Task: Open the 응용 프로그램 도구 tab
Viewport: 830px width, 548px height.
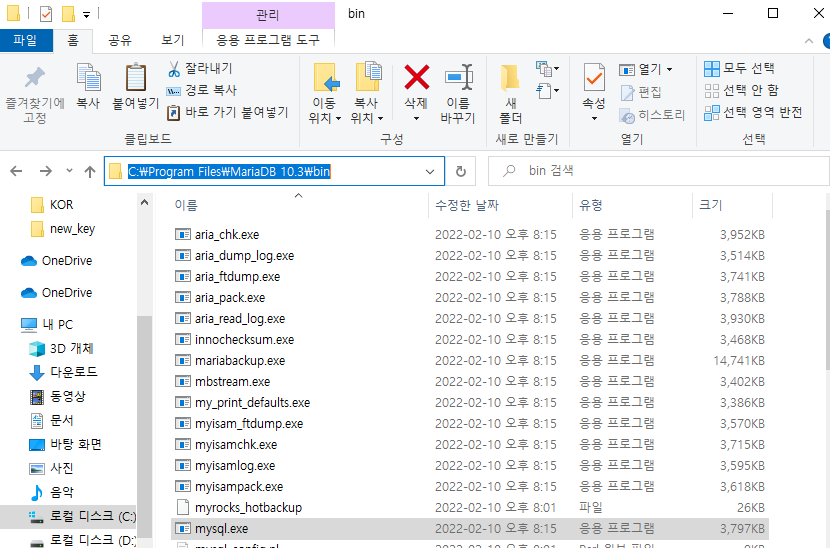Action: pyautogui.click(x=268, y=40)
